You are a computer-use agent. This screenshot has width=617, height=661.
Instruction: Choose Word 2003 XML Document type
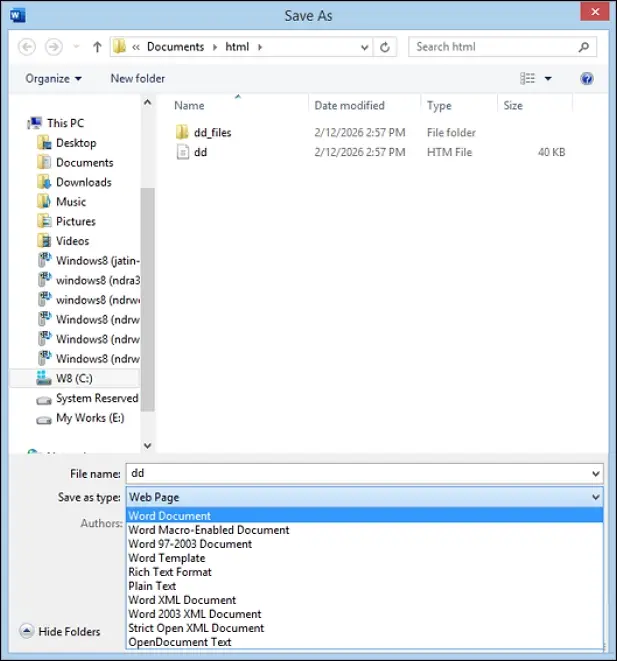click(x=365, y=614)
